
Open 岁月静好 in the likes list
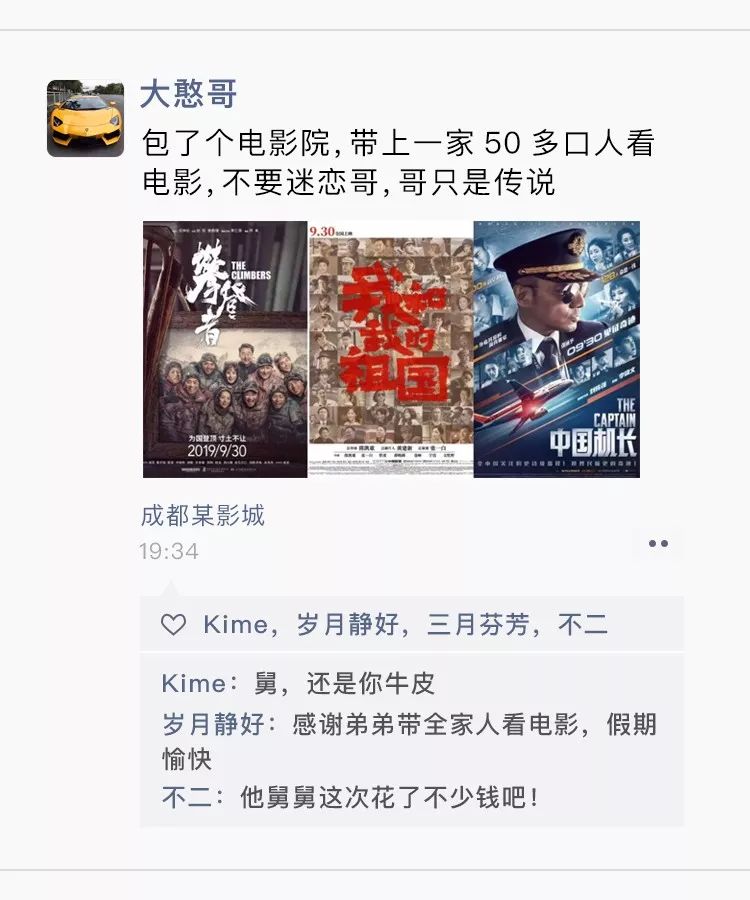pos(347,624)
